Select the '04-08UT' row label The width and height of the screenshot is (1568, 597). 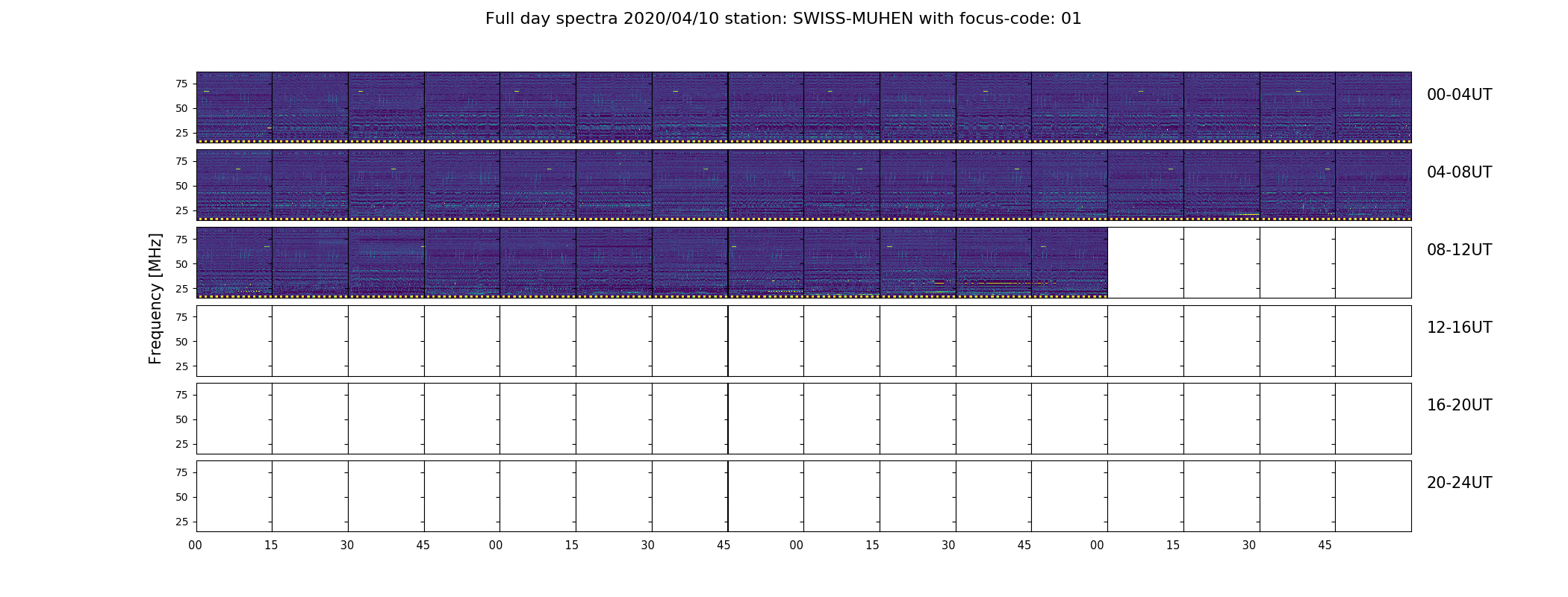[1459, 172]
